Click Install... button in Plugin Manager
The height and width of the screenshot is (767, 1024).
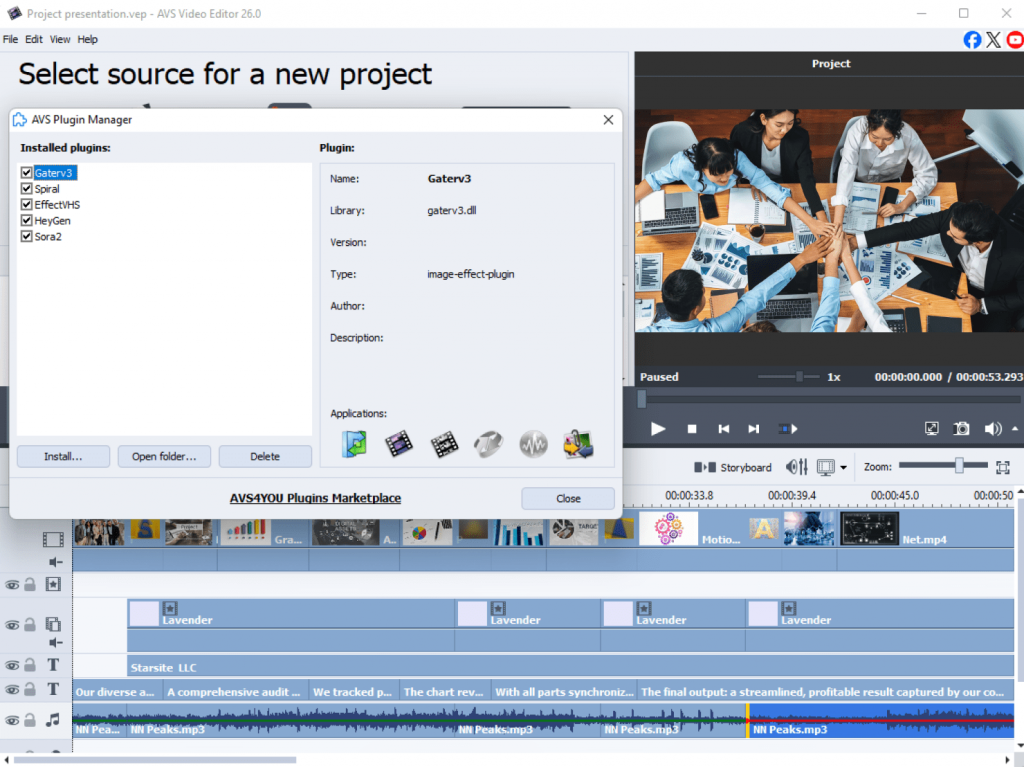tap(63, 456)
